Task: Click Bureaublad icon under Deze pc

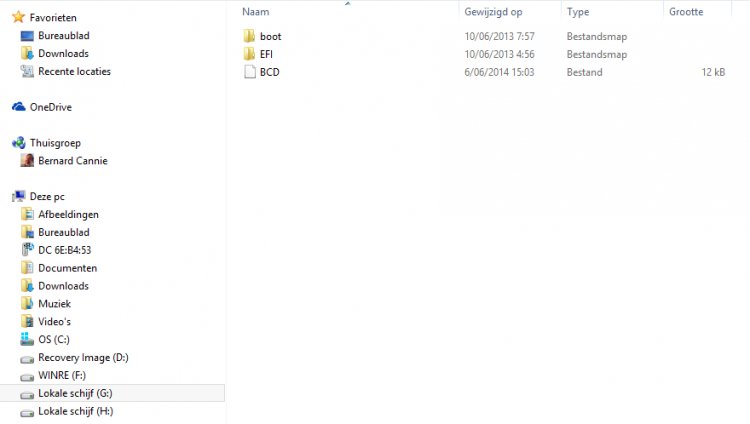Action: (27, 232)
